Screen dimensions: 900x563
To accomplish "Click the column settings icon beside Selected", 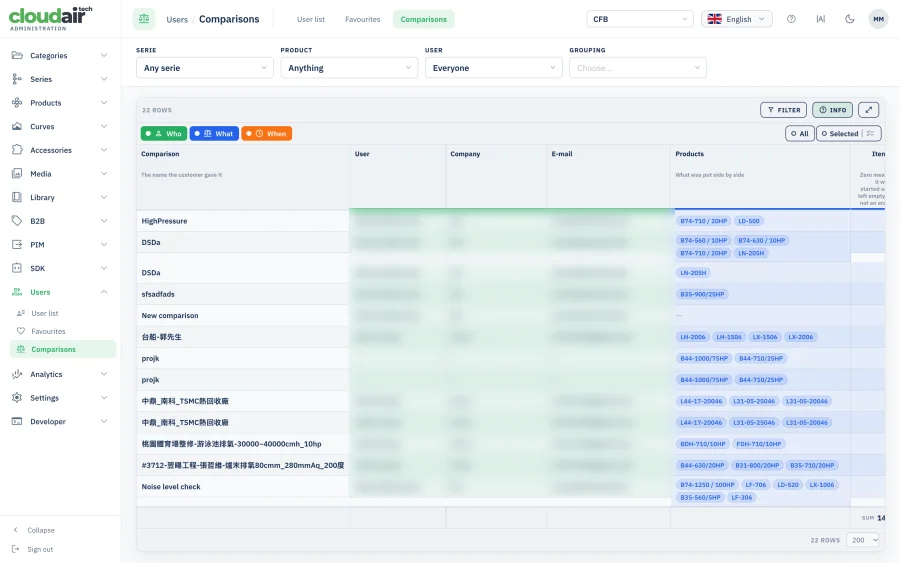I will click(x=871, y=134).
